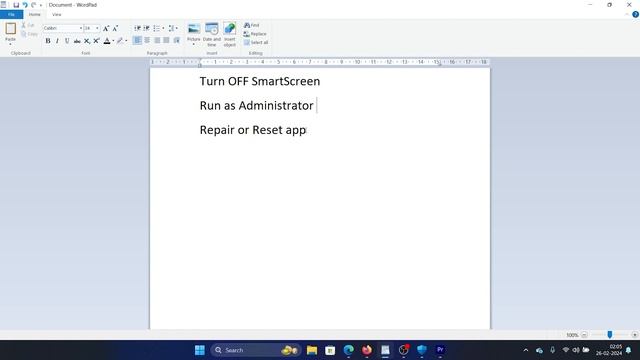The image size is (640, 360).
Task: Apply the text highlight marker
Action: tap(120, 41)
